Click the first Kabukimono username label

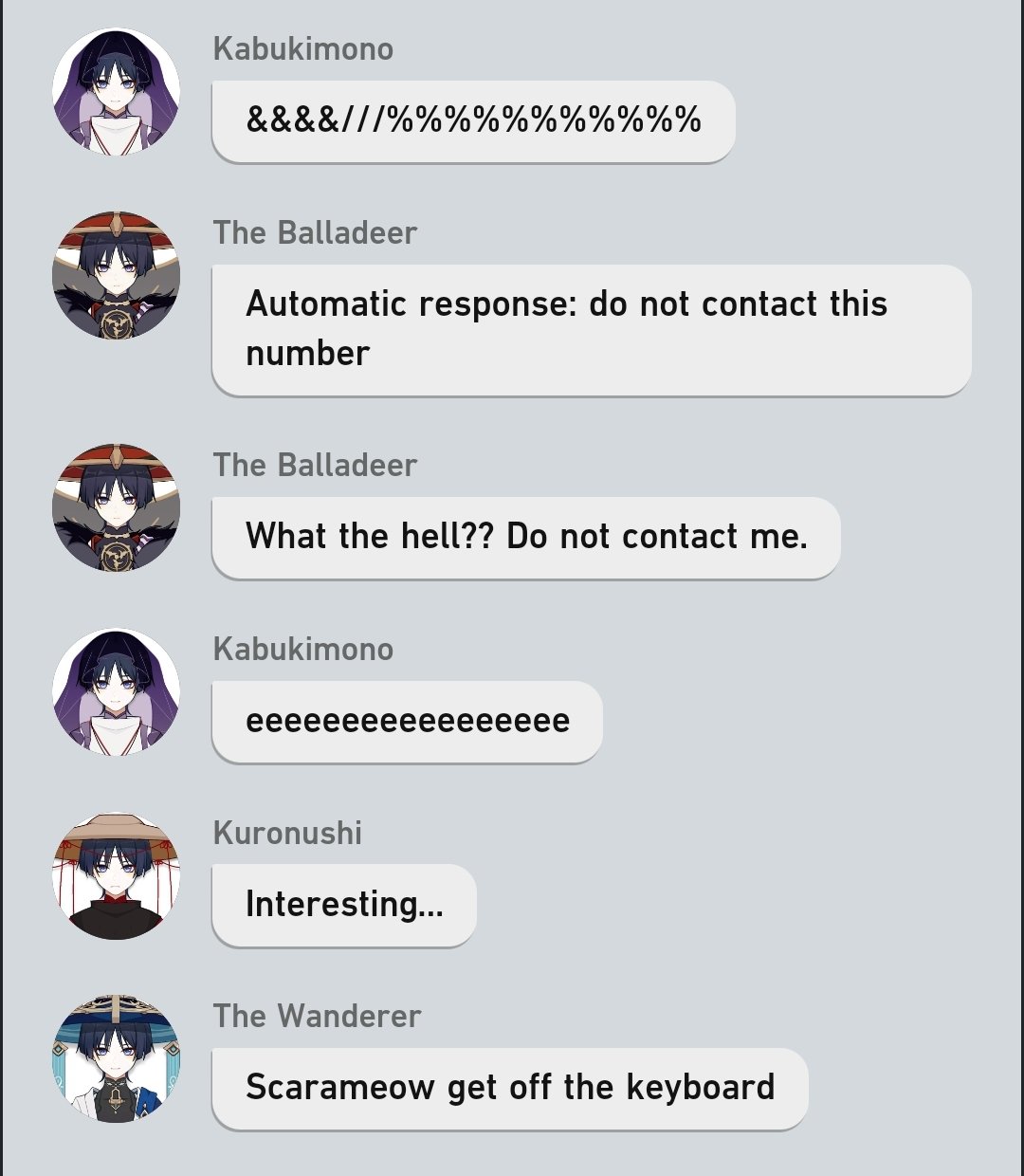[x=303, y=48]
